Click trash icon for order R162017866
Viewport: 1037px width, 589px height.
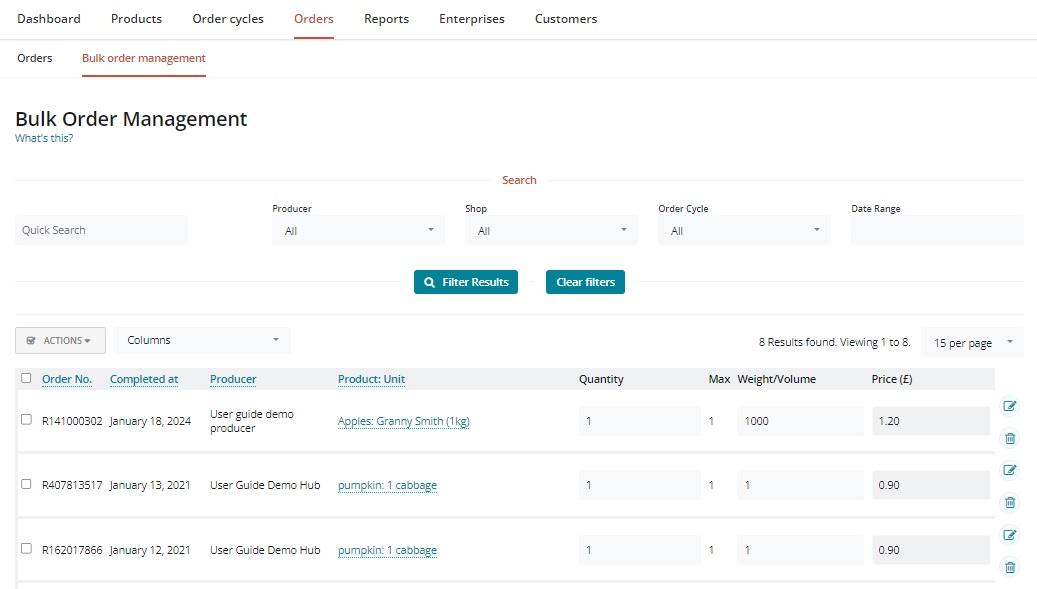click(x=1009, y=567)
